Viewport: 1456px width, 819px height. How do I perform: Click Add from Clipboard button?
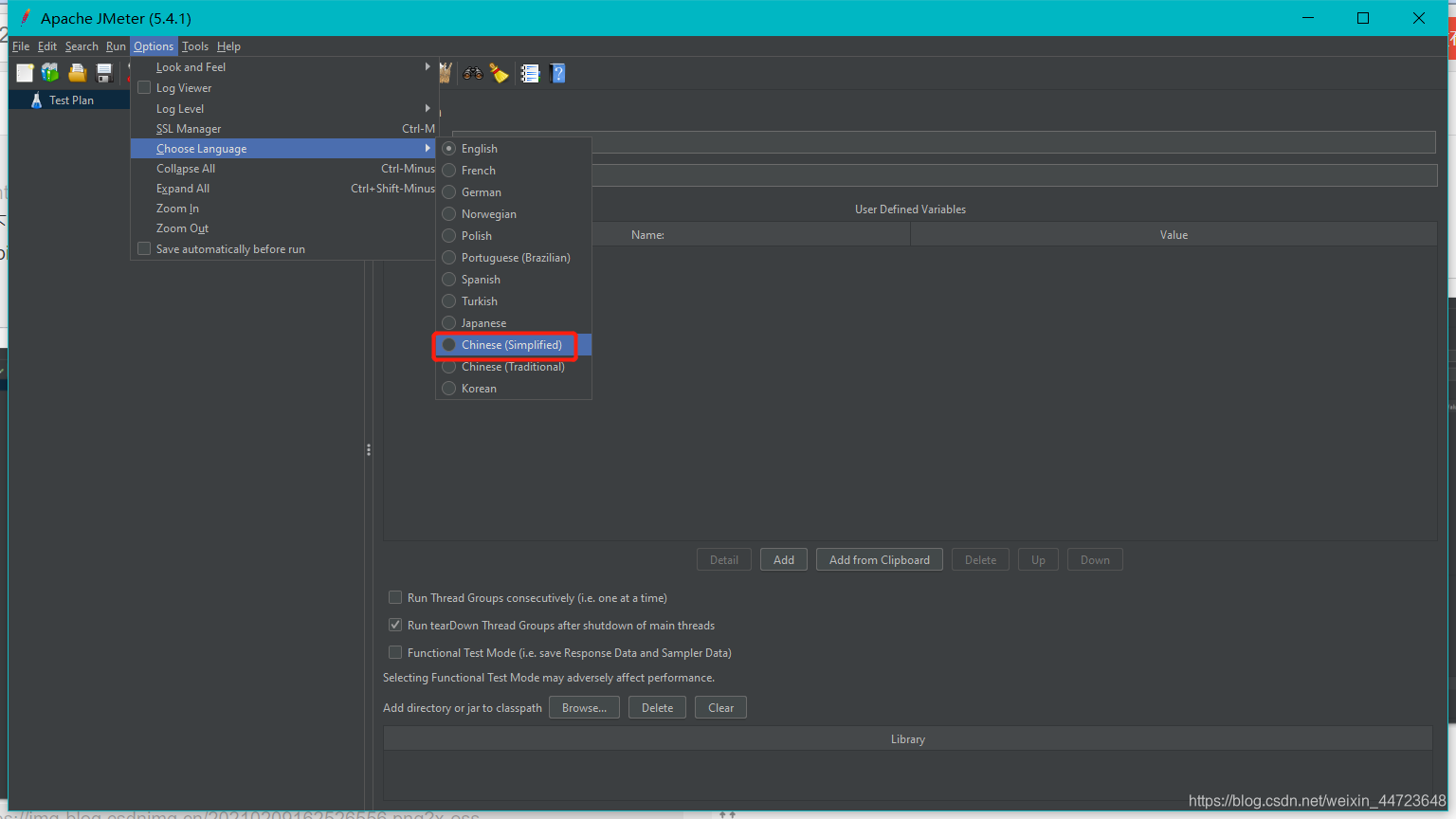(880, 560)
